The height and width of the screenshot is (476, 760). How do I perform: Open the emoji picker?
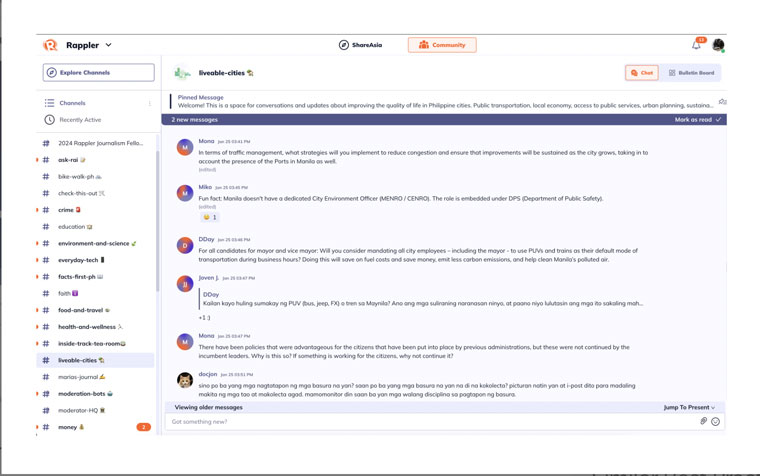click(715, 422)
